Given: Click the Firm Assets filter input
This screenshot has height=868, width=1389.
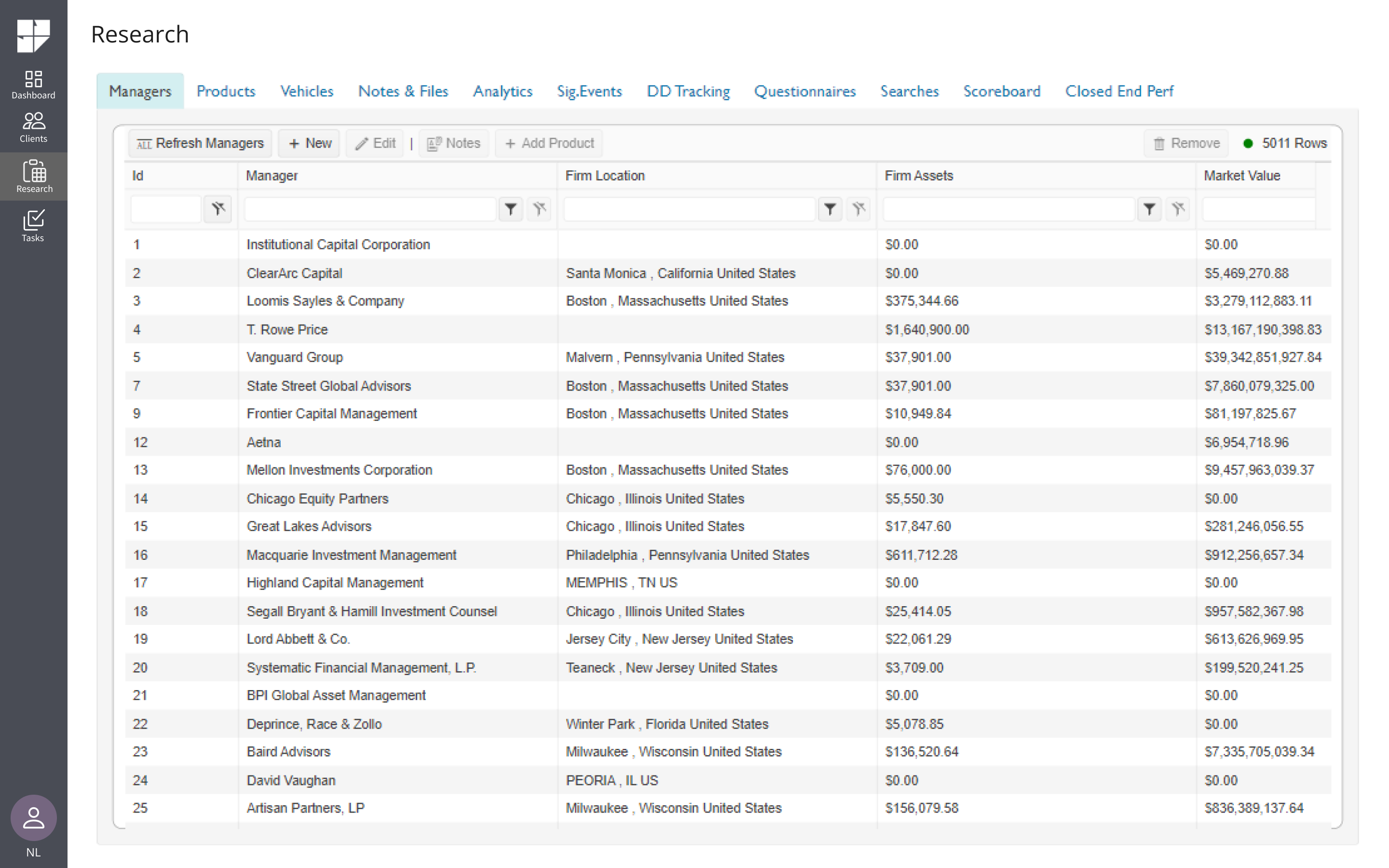Looking at the screenshot, I should (1008, 209).
